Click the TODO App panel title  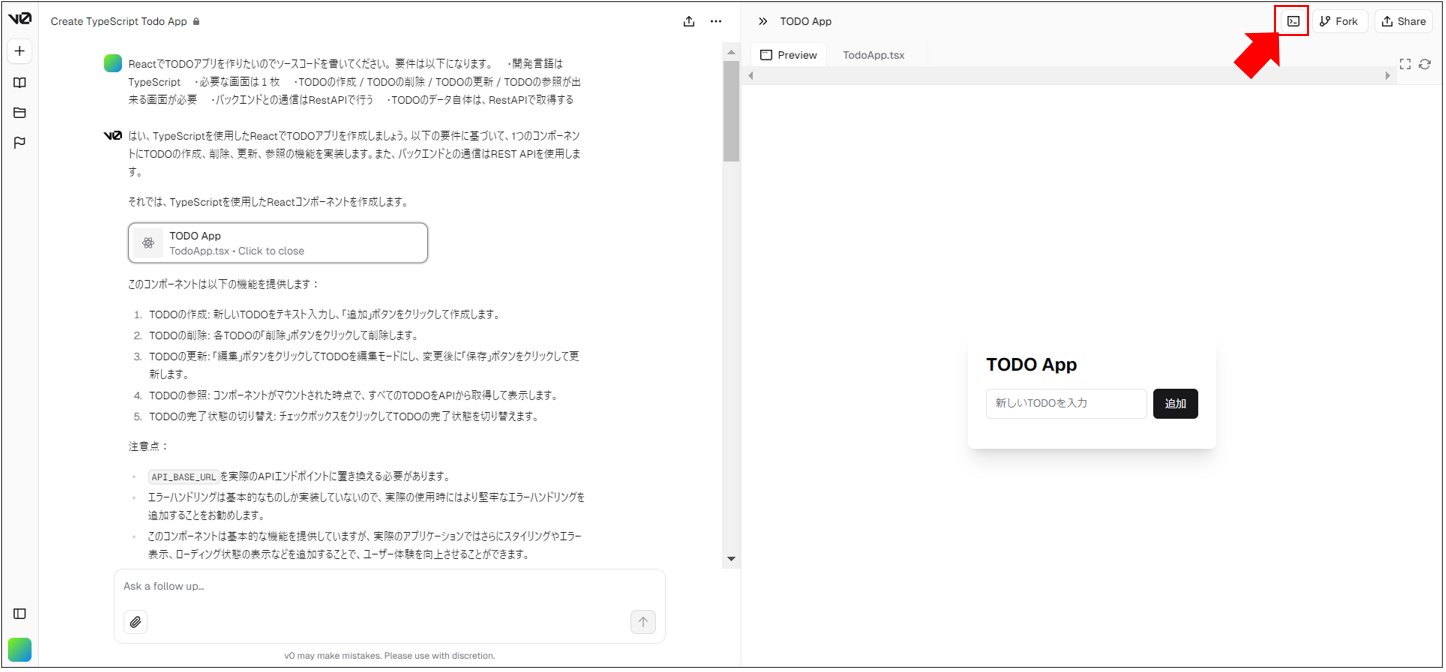click(x=805, y=21)
